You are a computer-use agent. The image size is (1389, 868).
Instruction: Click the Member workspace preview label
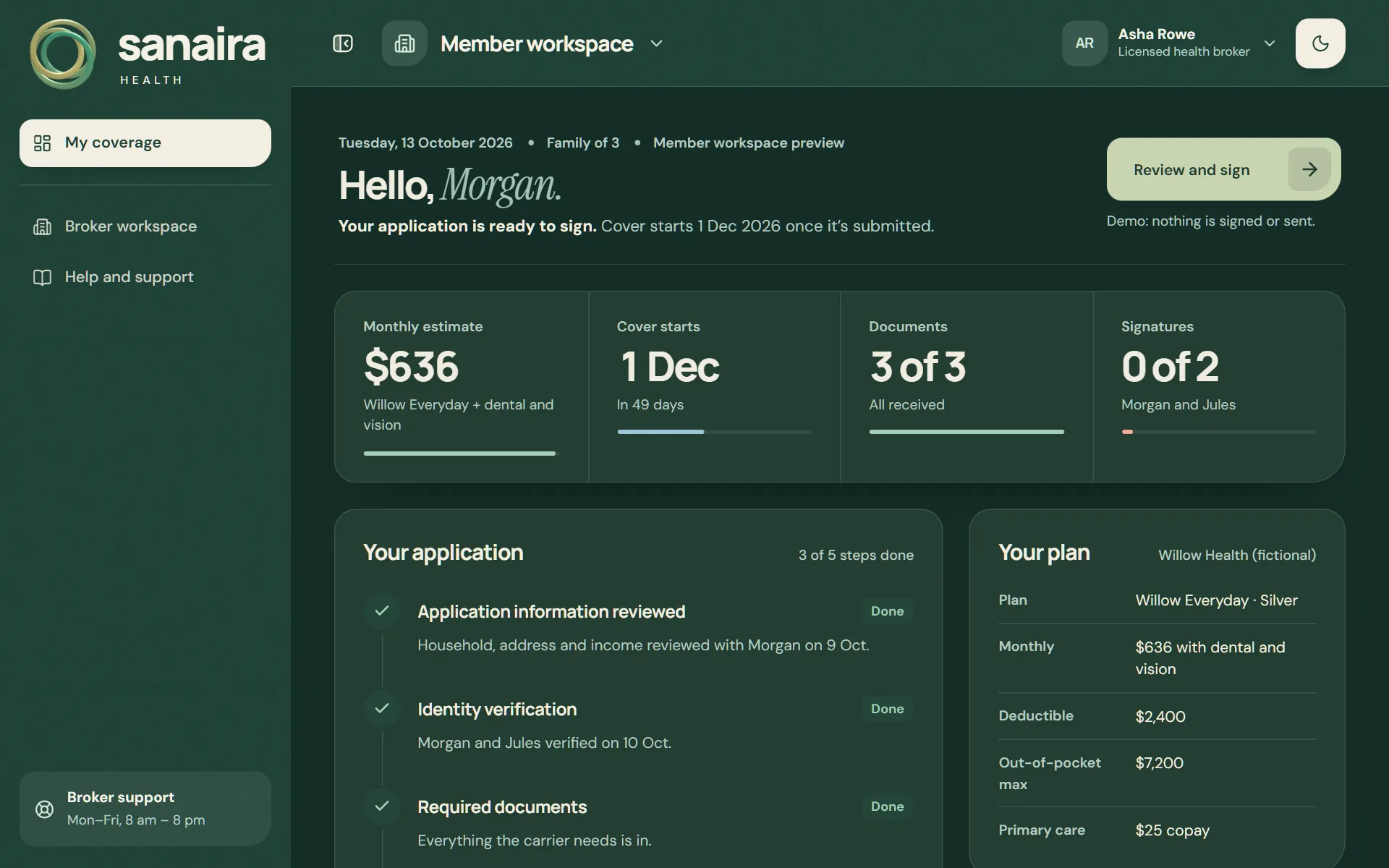coord(749,142)
